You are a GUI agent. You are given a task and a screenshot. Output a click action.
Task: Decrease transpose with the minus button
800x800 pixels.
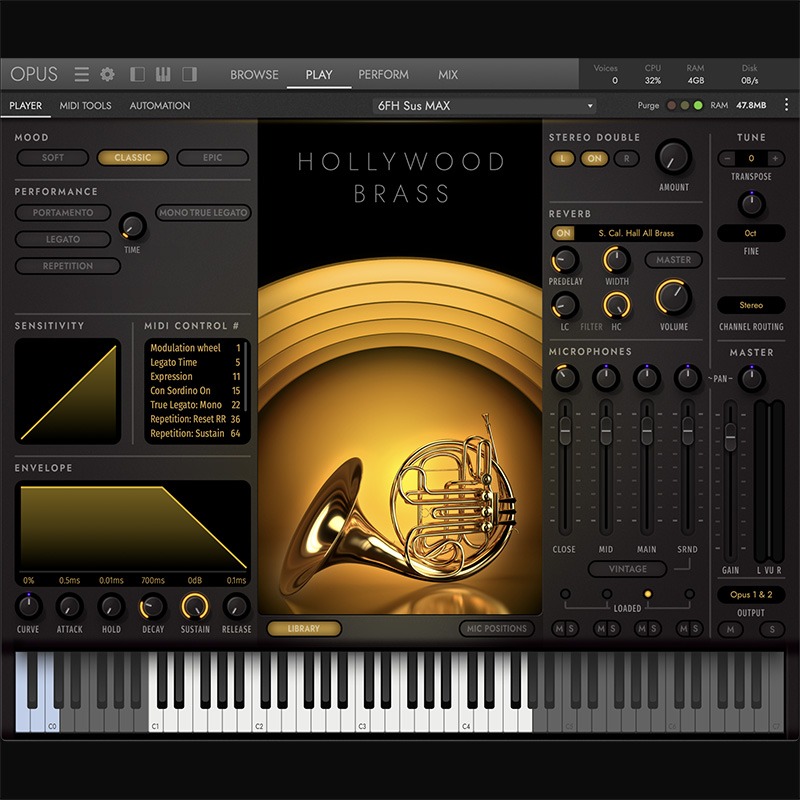click(x=728, y=159)
